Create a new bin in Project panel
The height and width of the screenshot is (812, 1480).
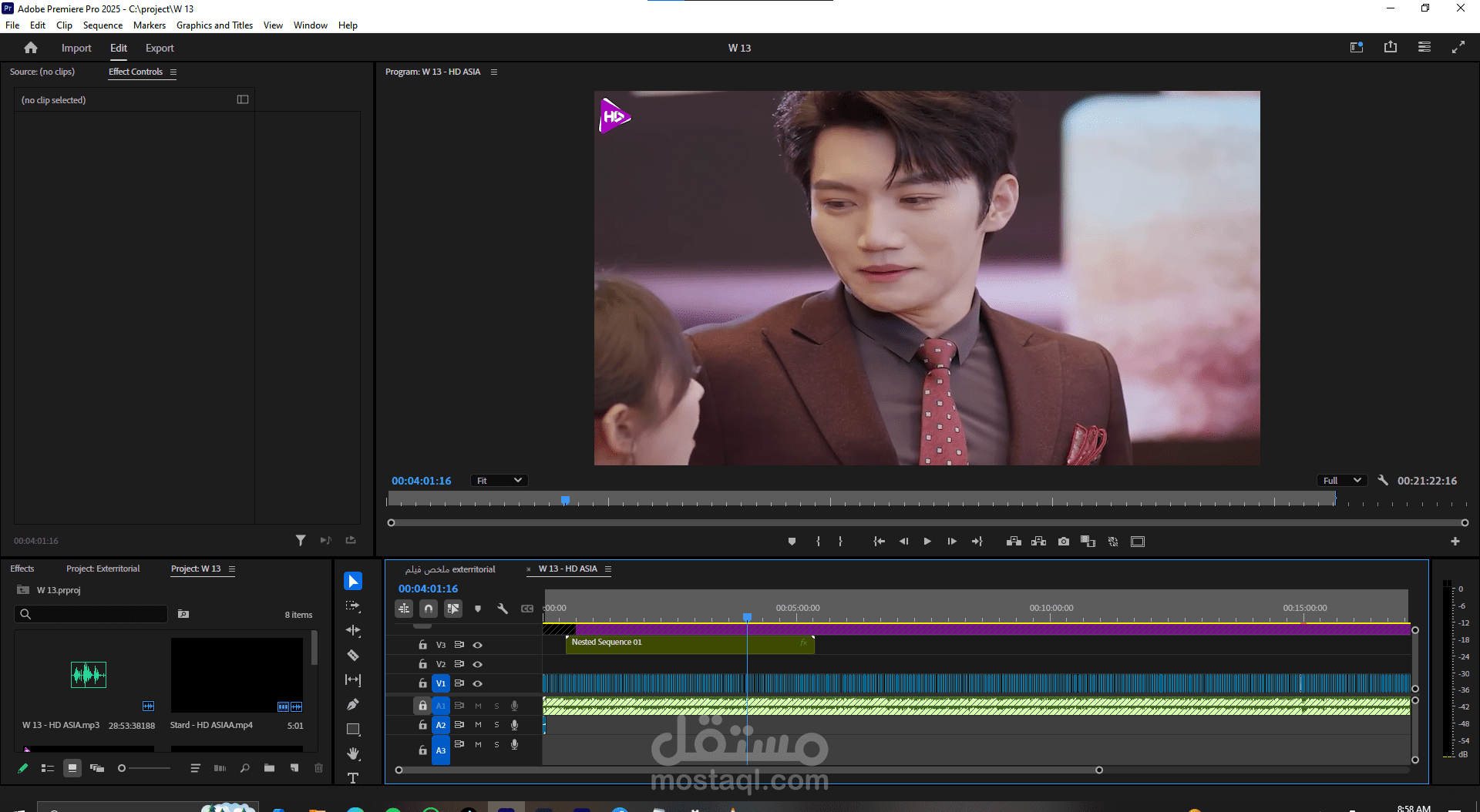[x=269, y=768]
